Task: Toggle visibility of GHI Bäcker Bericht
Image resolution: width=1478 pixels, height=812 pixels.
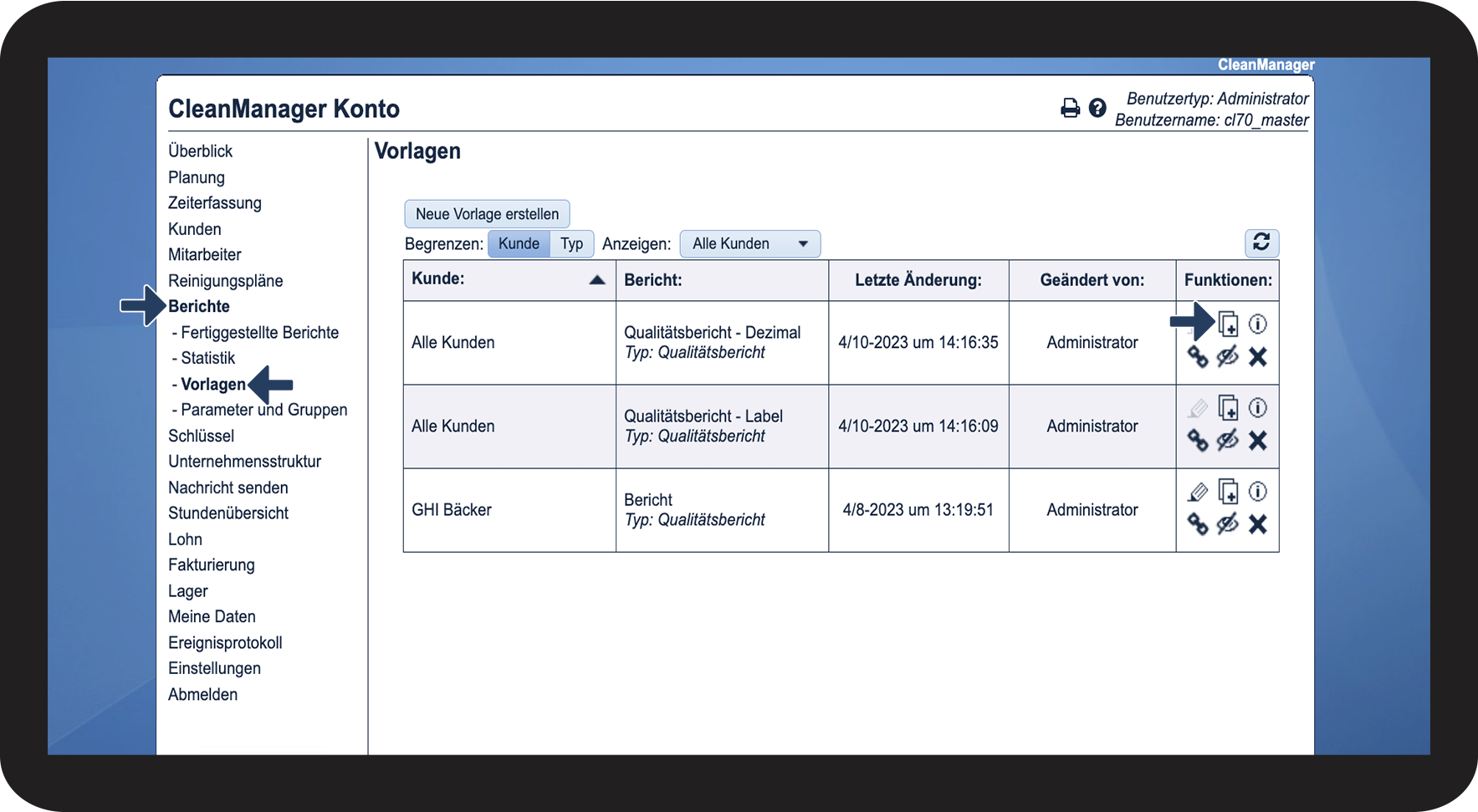Action: 1227,524
